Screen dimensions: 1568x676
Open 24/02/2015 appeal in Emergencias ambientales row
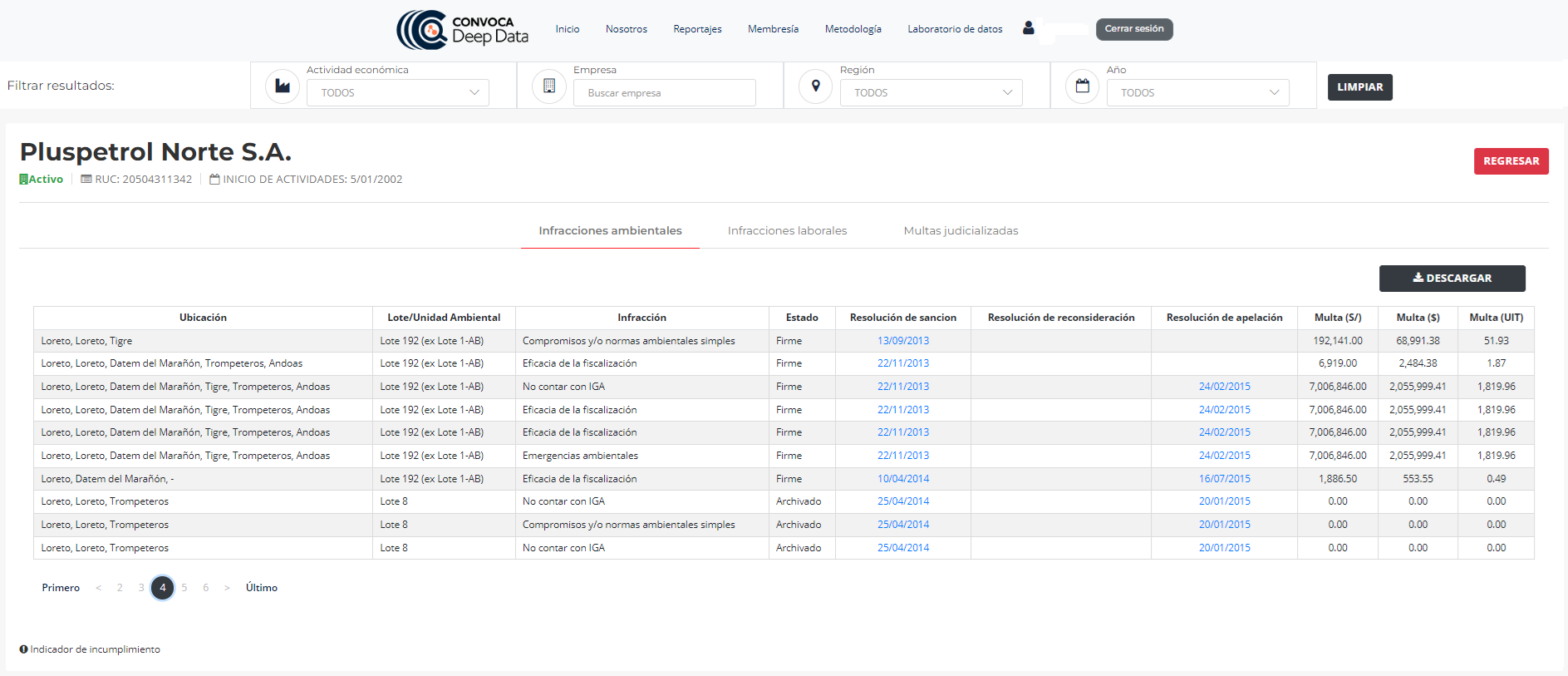[1224, 456]
